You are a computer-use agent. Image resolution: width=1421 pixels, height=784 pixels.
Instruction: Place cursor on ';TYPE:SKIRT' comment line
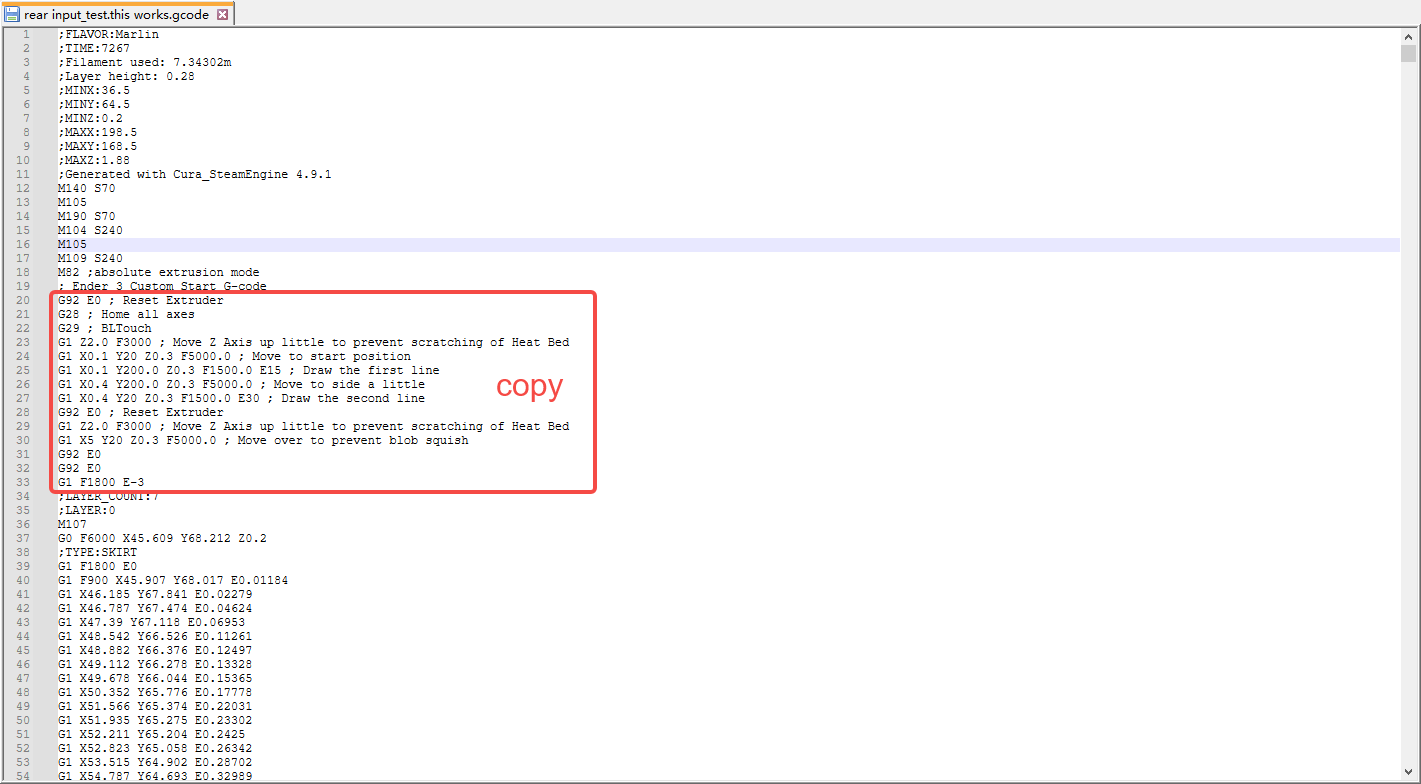[x=97, y=552]
